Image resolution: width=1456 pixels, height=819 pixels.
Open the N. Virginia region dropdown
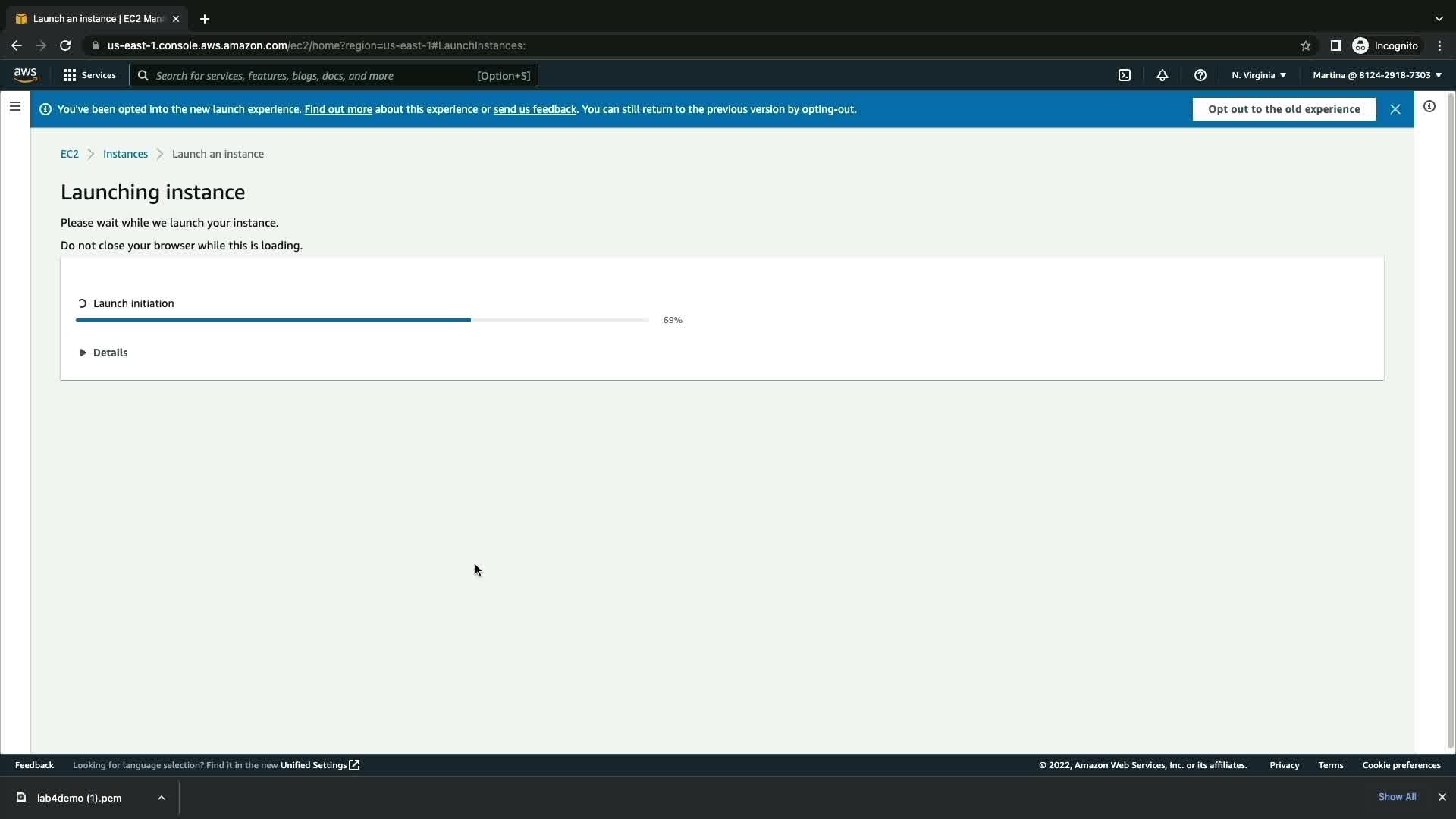coord(1259,75)
